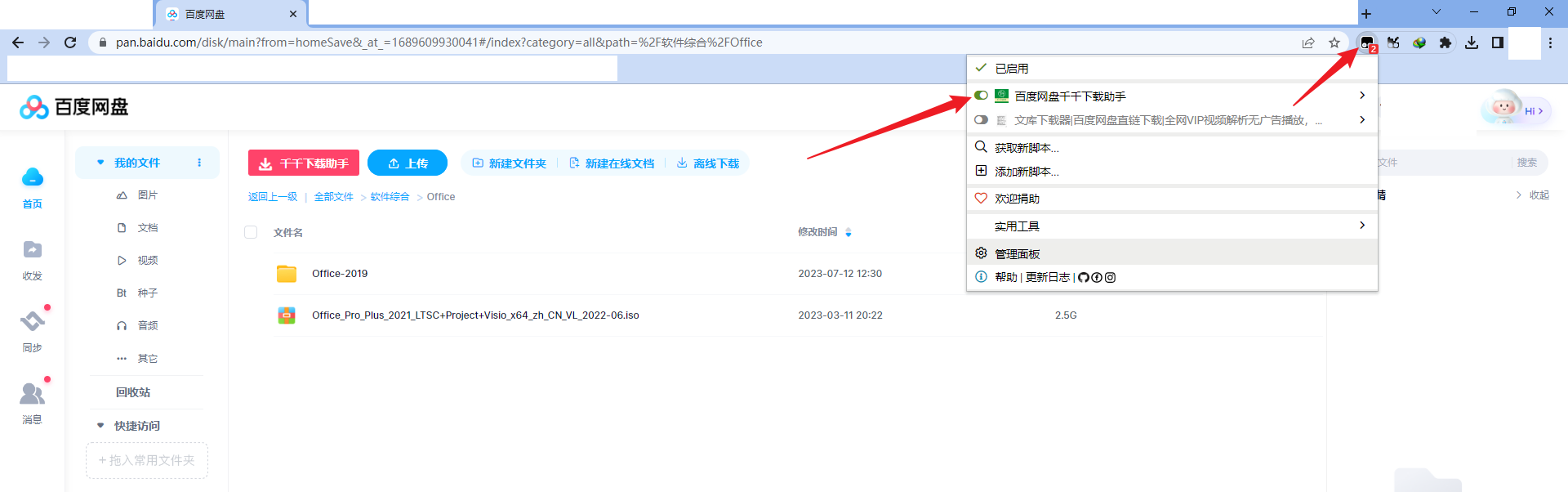Viewport: 1568px width, 492px height.
Task: Open a new browser tab
Action: 1366,14
